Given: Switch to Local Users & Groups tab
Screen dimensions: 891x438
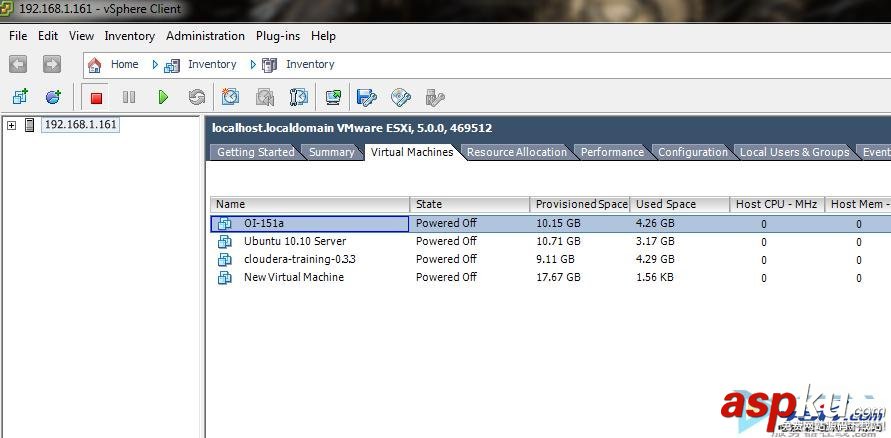Looking at the screenshot, I should click(x=794, y=152).
